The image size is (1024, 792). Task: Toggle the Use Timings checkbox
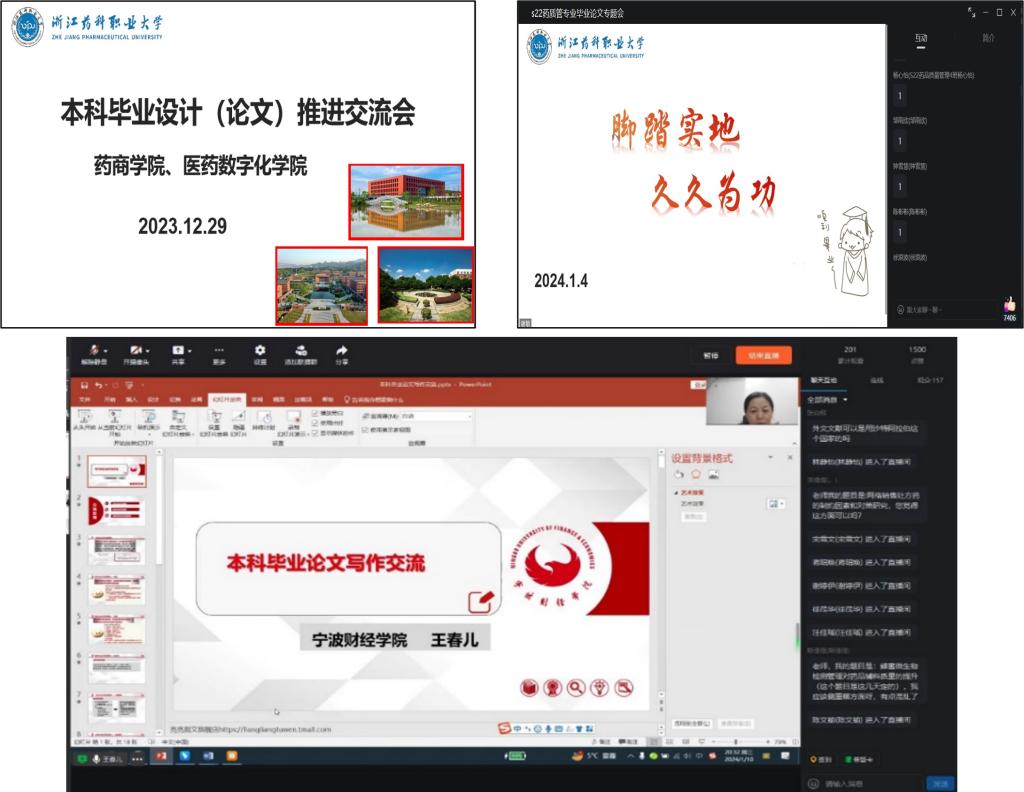click(x=315, y=423)
